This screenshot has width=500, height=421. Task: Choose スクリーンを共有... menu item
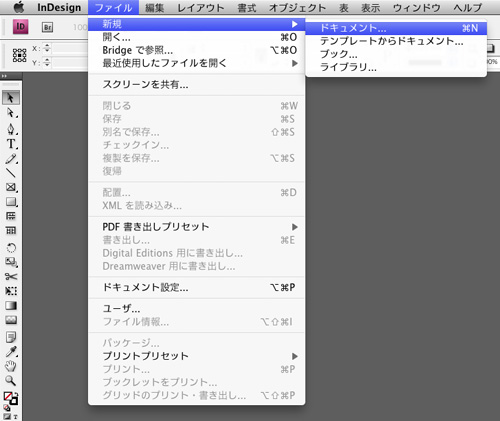pyautogui.click(x=197, y=85)
